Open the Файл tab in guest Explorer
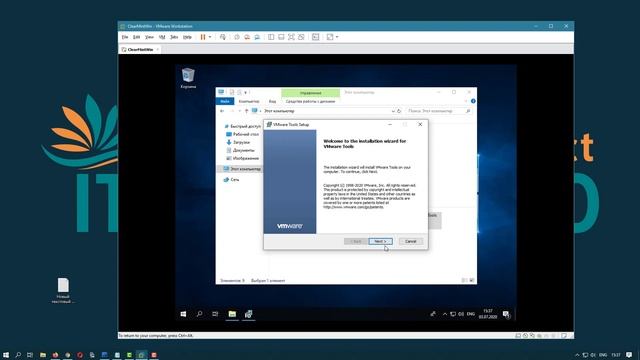 [224, 101]
